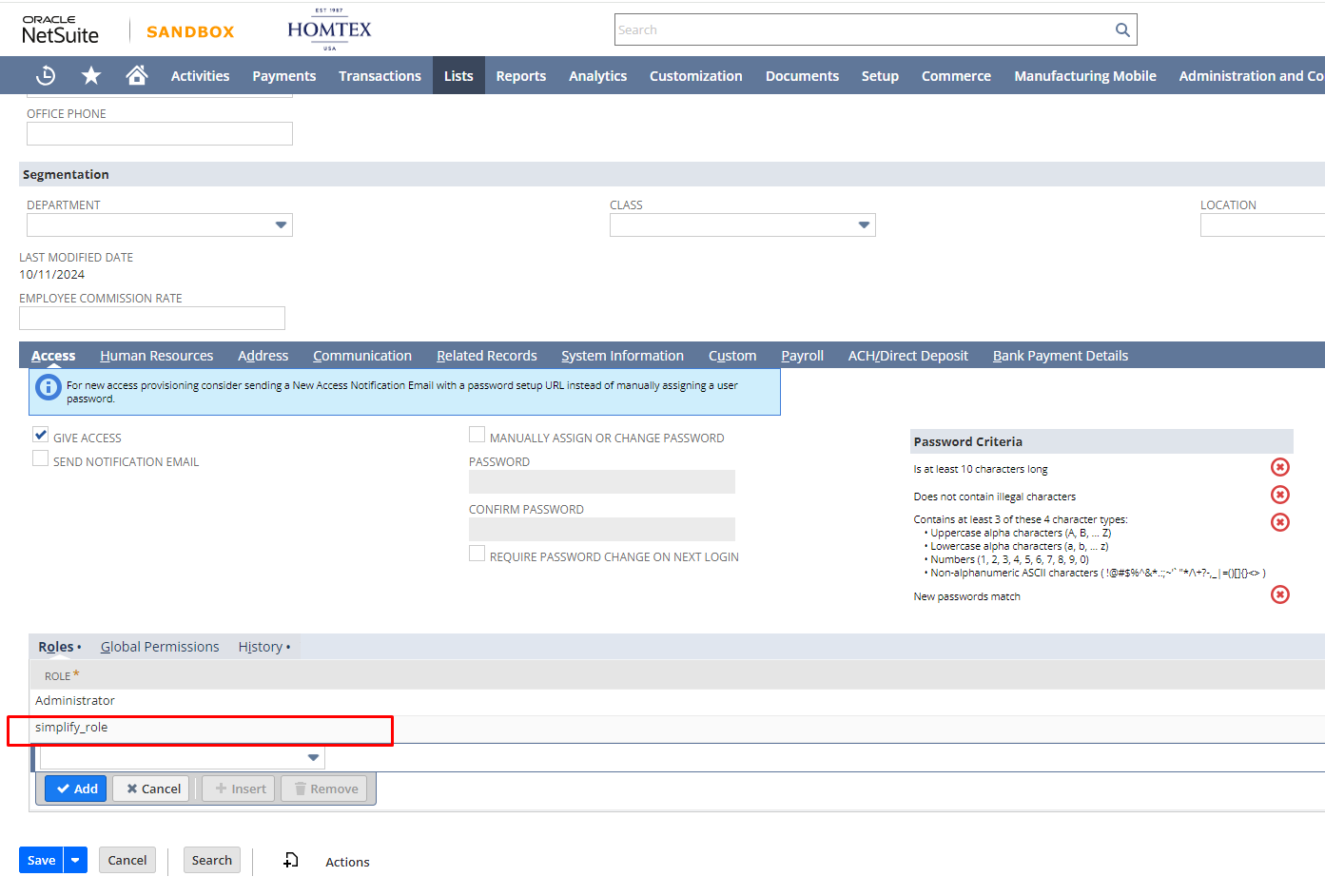Switch to the Bank Payment Details tab

1061,356
